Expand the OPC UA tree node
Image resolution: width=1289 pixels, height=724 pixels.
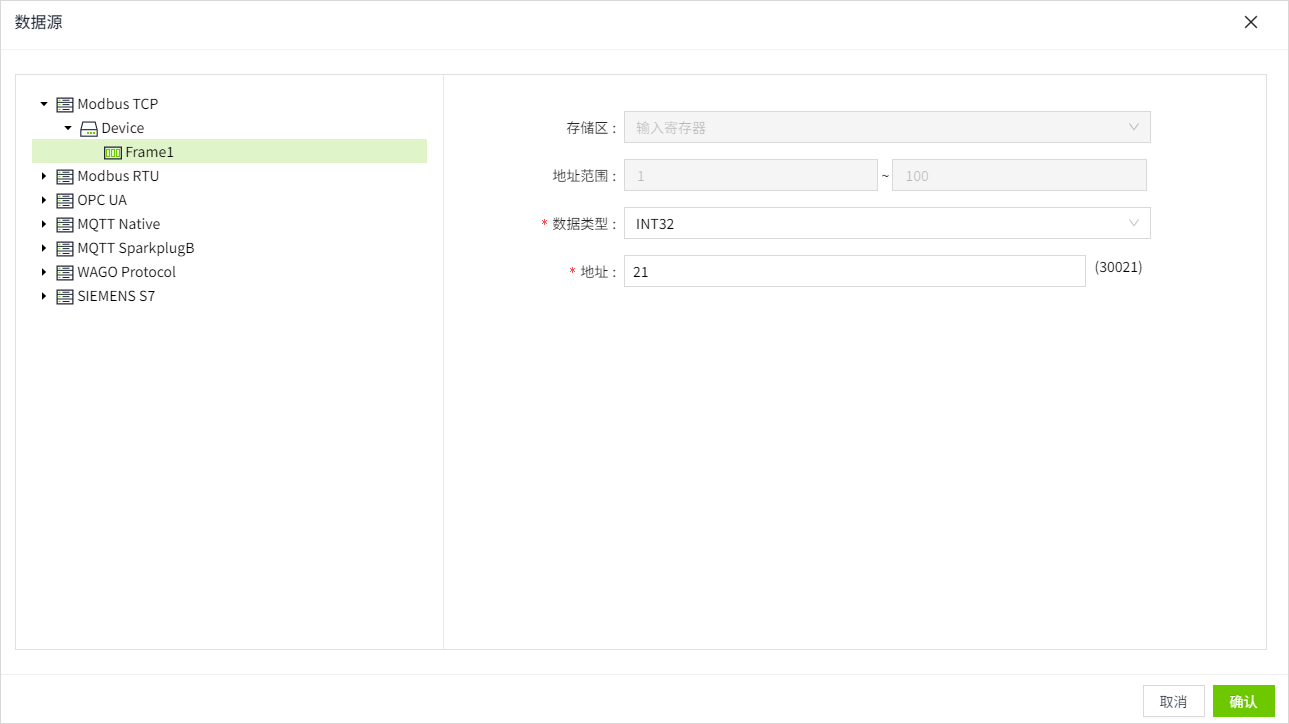[x=44, y=200]
